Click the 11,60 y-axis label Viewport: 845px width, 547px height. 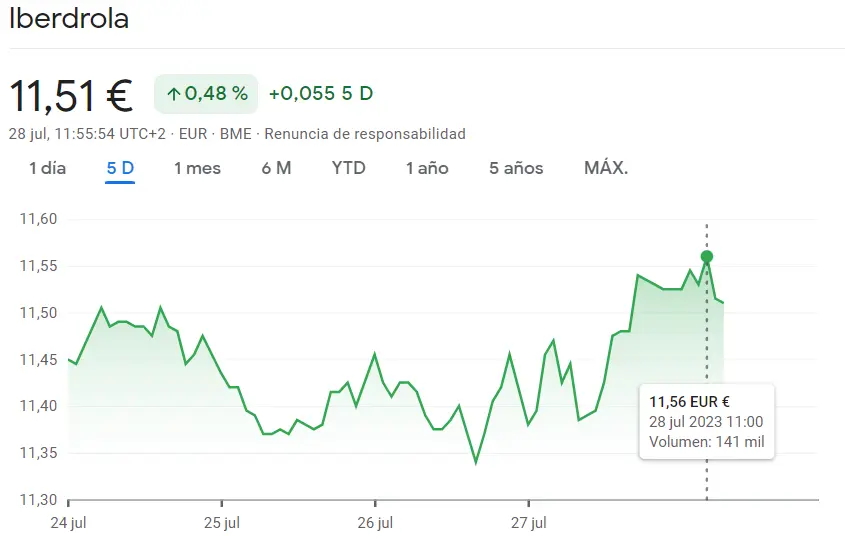point(38,219)
